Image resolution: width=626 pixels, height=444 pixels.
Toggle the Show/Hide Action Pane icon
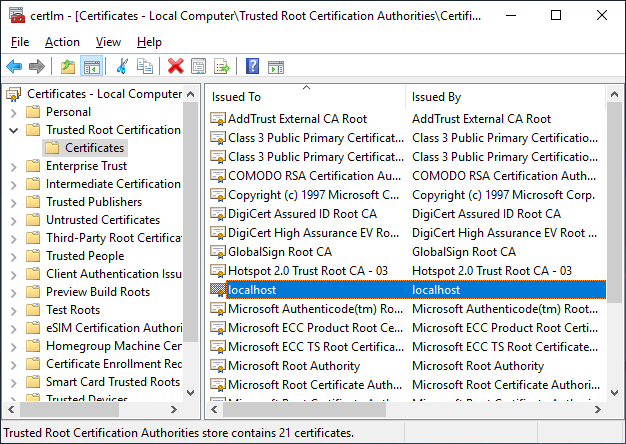point(276,67)
